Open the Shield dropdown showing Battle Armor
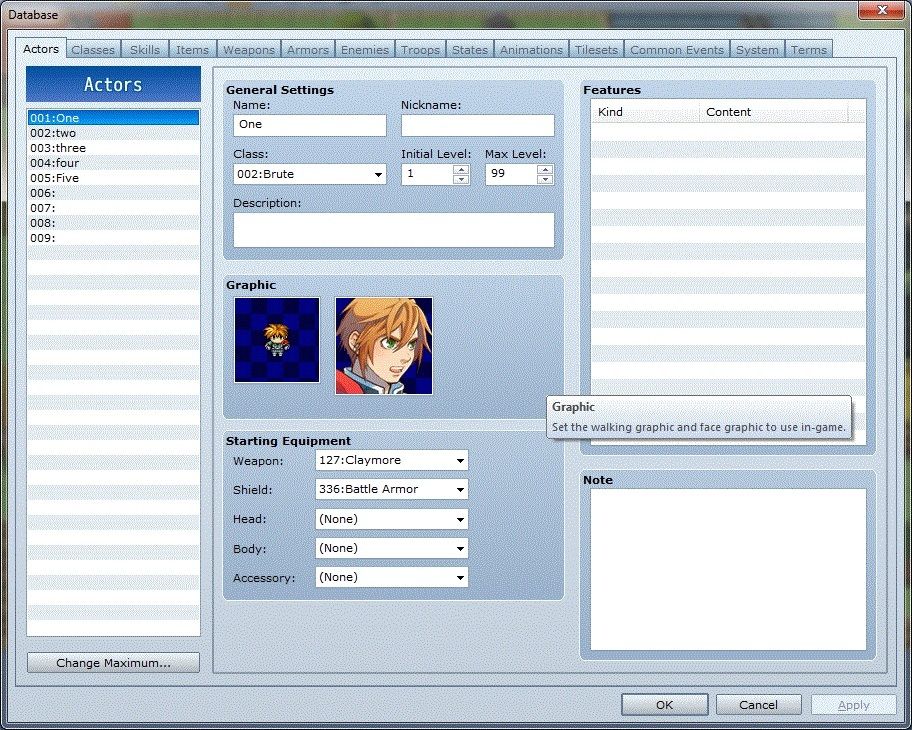The width and height of the screenshot is (912, 730). [392, 489]
